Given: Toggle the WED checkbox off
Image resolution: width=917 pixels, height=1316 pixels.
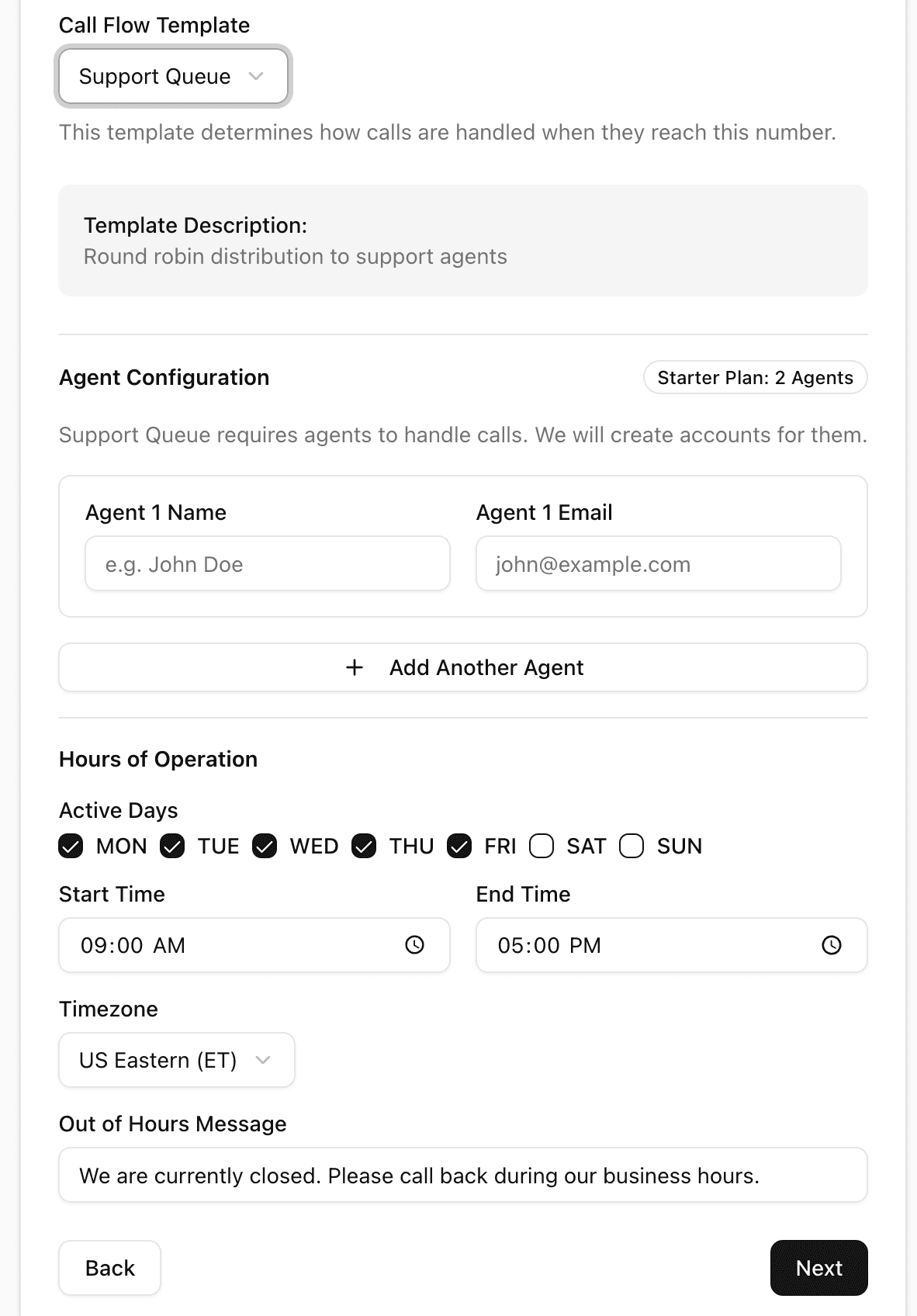Looking at the screenshot, I should click(265, 846).
